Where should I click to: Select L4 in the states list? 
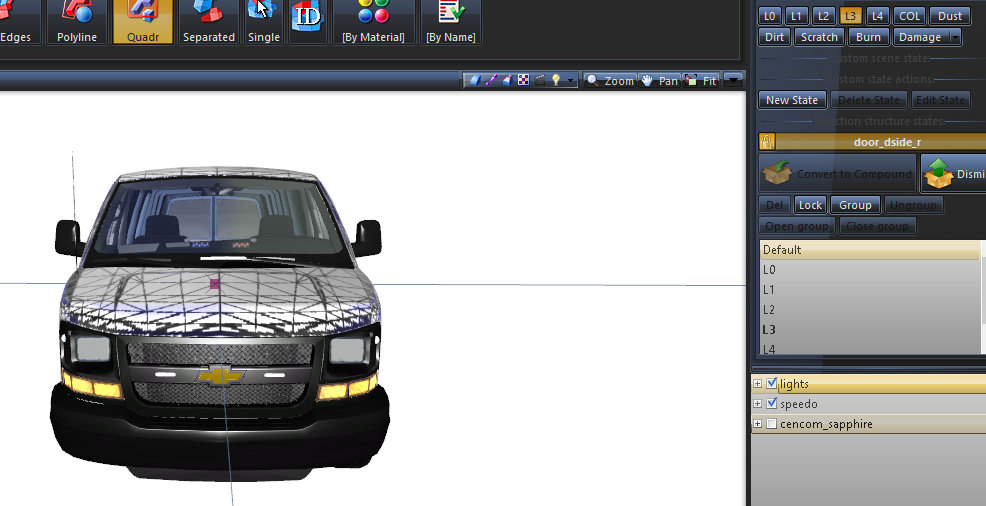coord(870,348)
